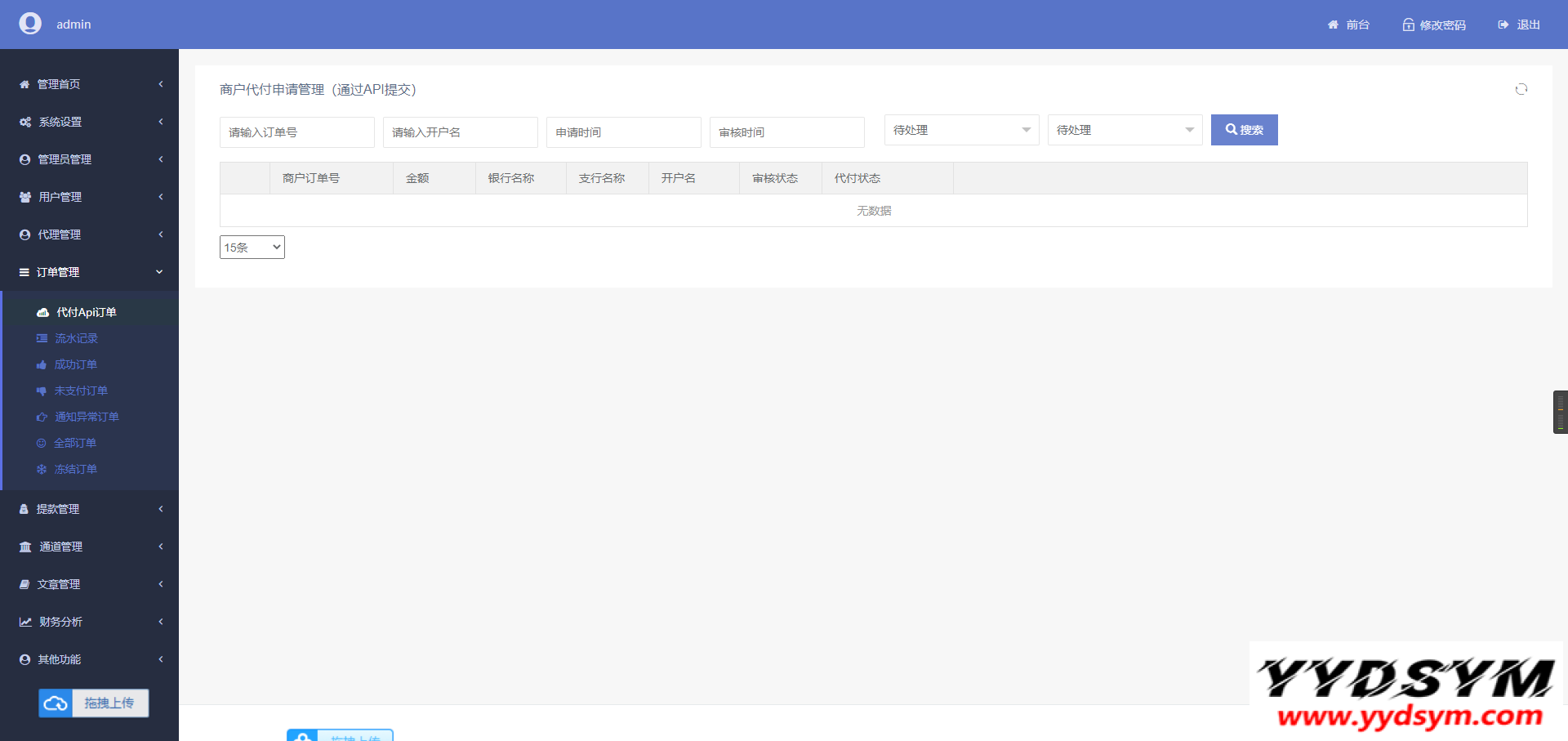Open 流水记录 from the sidebar
1568x741 pixels.
pos(76,338)
